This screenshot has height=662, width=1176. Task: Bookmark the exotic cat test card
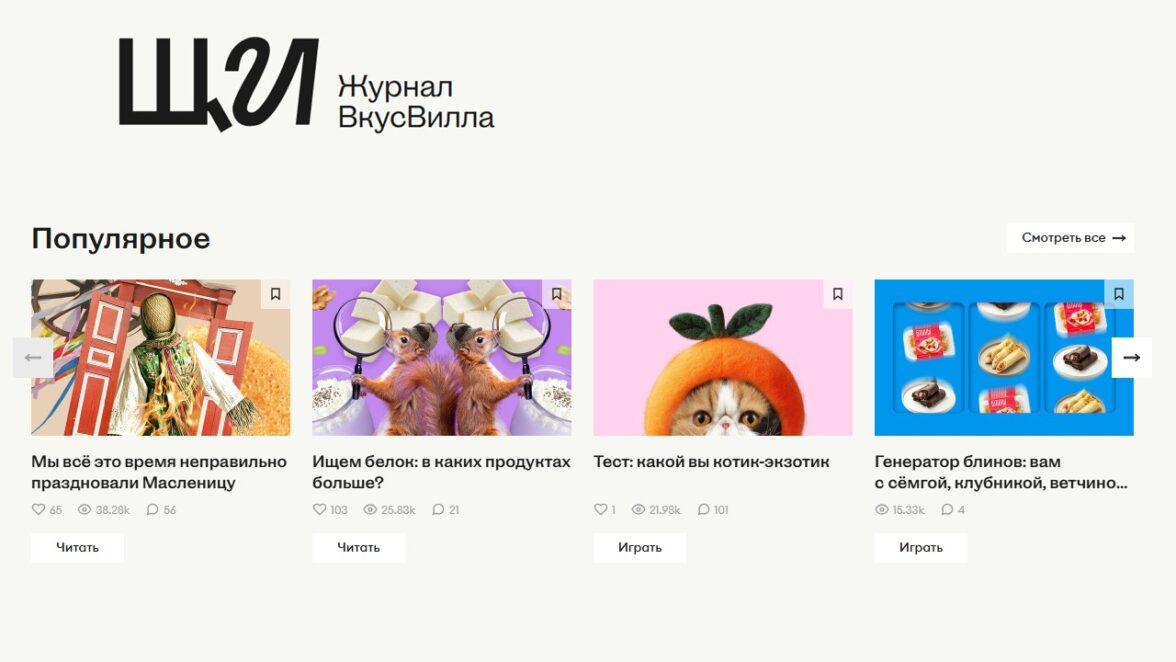pos(838,294)
